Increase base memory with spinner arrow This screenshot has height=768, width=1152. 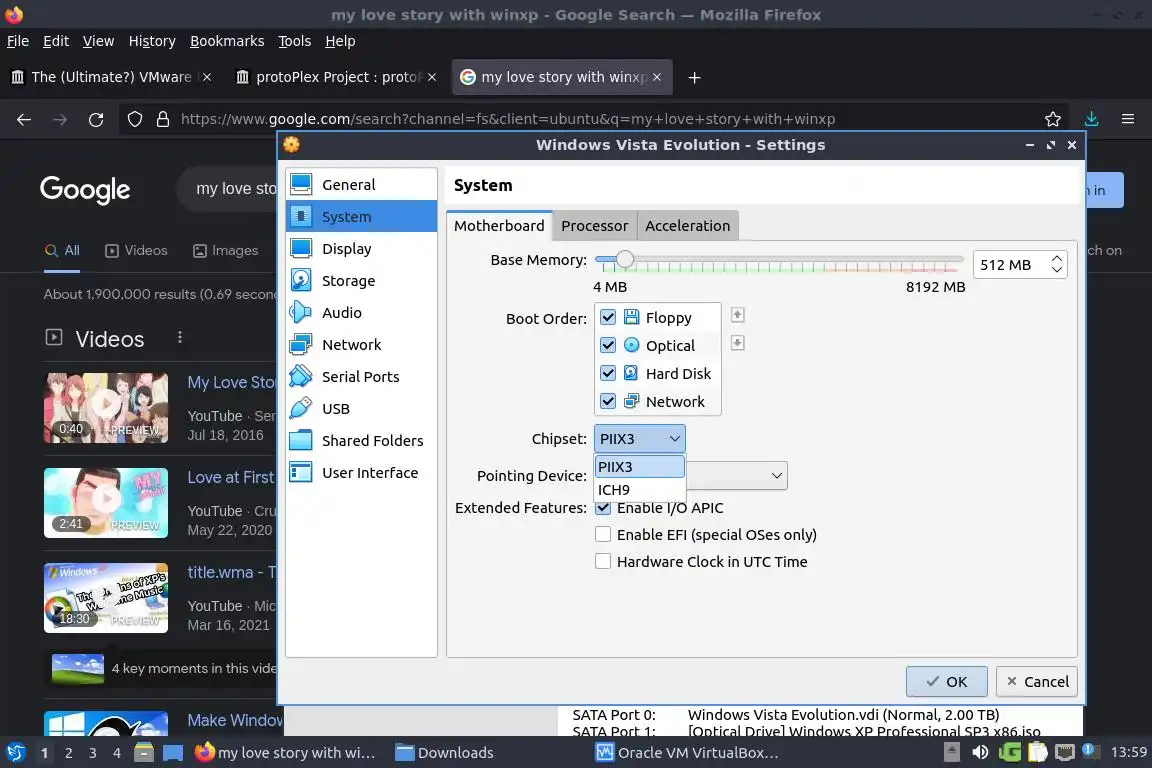1056,259
